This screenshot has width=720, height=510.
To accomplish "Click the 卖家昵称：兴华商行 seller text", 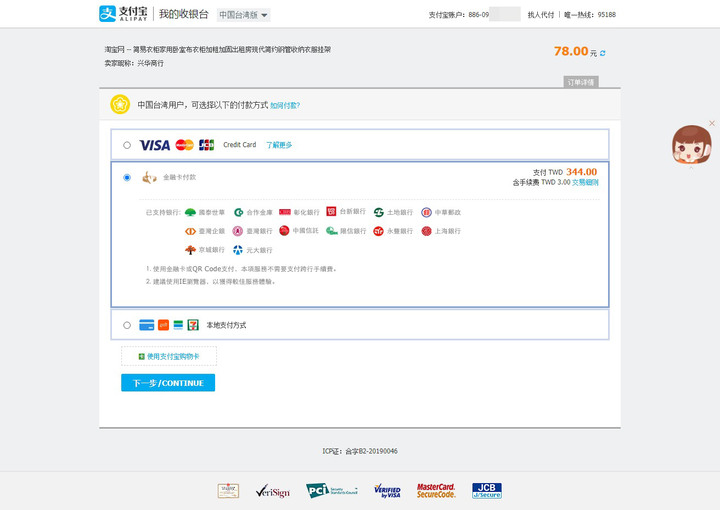I will [x=134, y=63].
